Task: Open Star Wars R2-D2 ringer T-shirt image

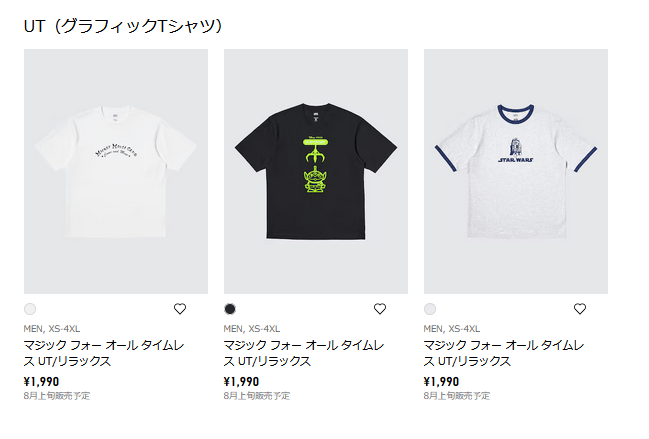Action: click(x=516, y=171)
